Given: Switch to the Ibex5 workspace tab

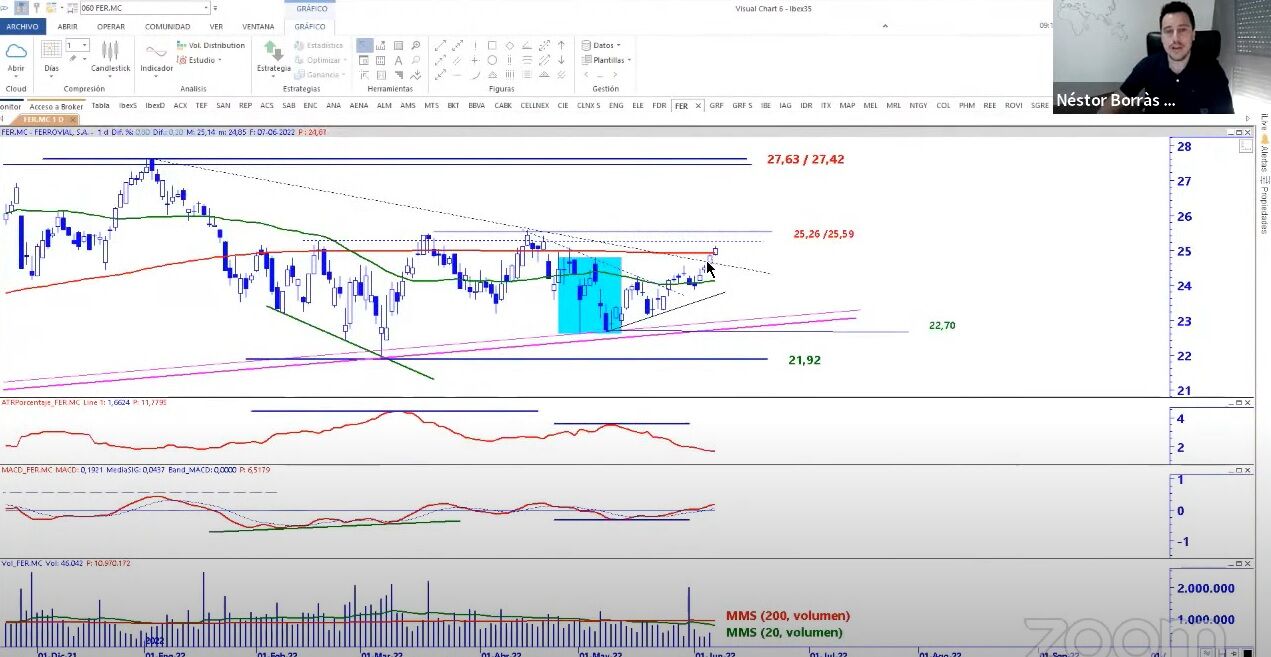Looking at the screenshot, I should tap(128, 105).
